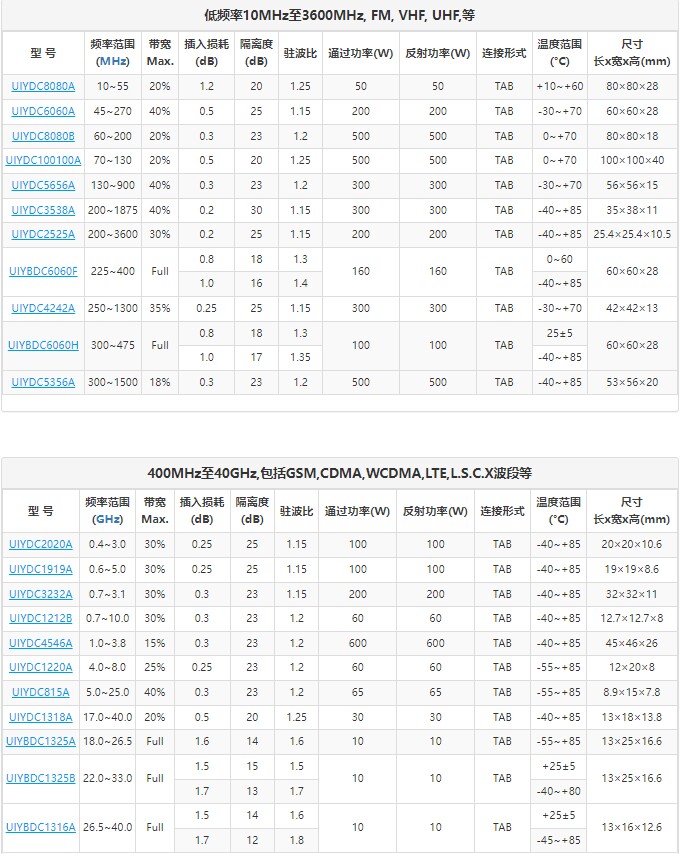Click dimension cell '53×56×20'
The height and width of the screenshot is (854, 681).
tap(632, 382)
